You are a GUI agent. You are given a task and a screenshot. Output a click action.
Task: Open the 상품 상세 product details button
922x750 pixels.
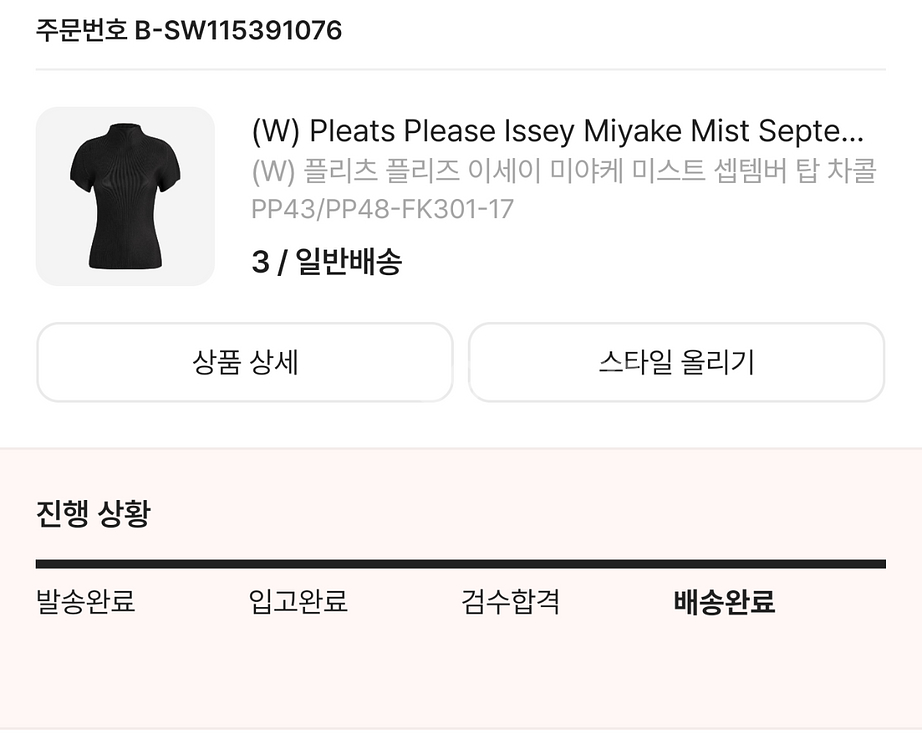tap(245, 363)
